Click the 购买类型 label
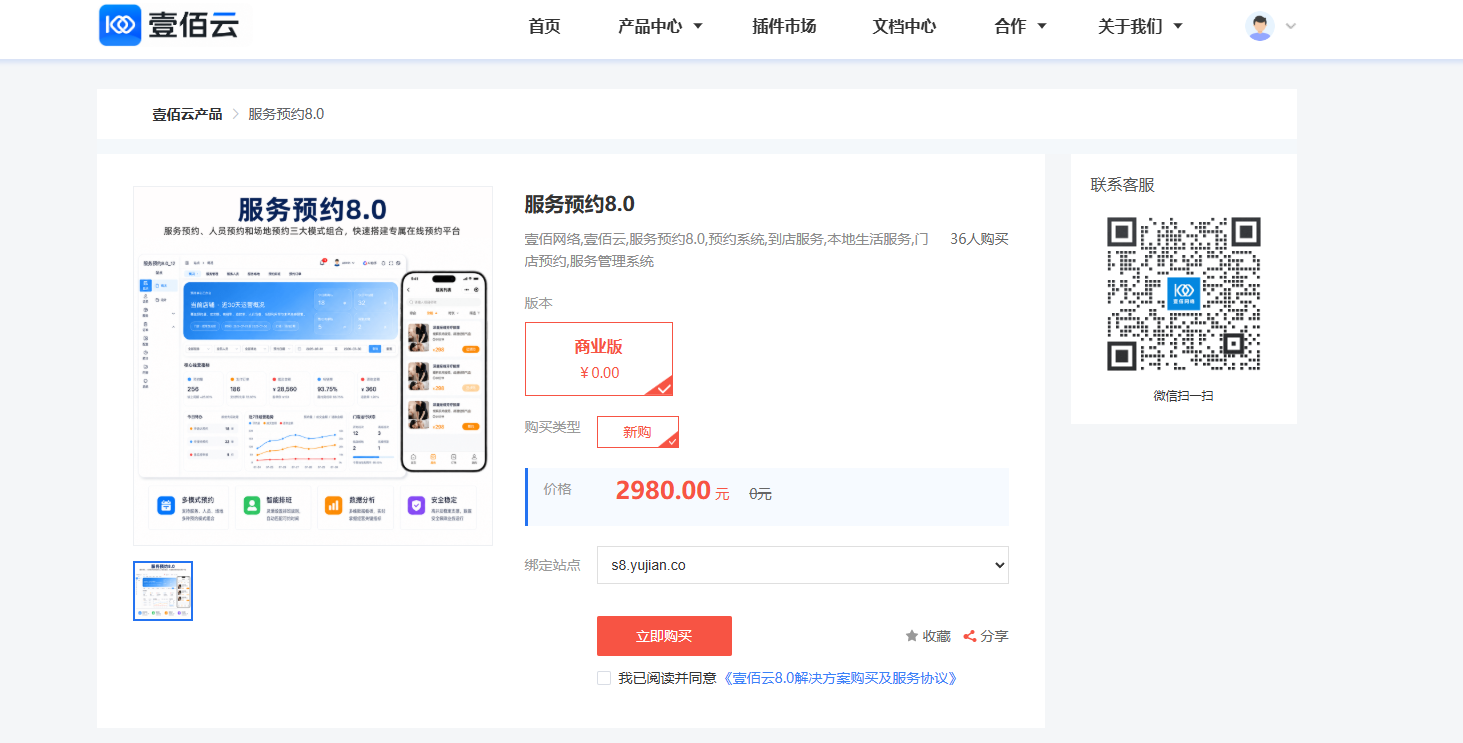1463x743 pixels. coord(552,427)
